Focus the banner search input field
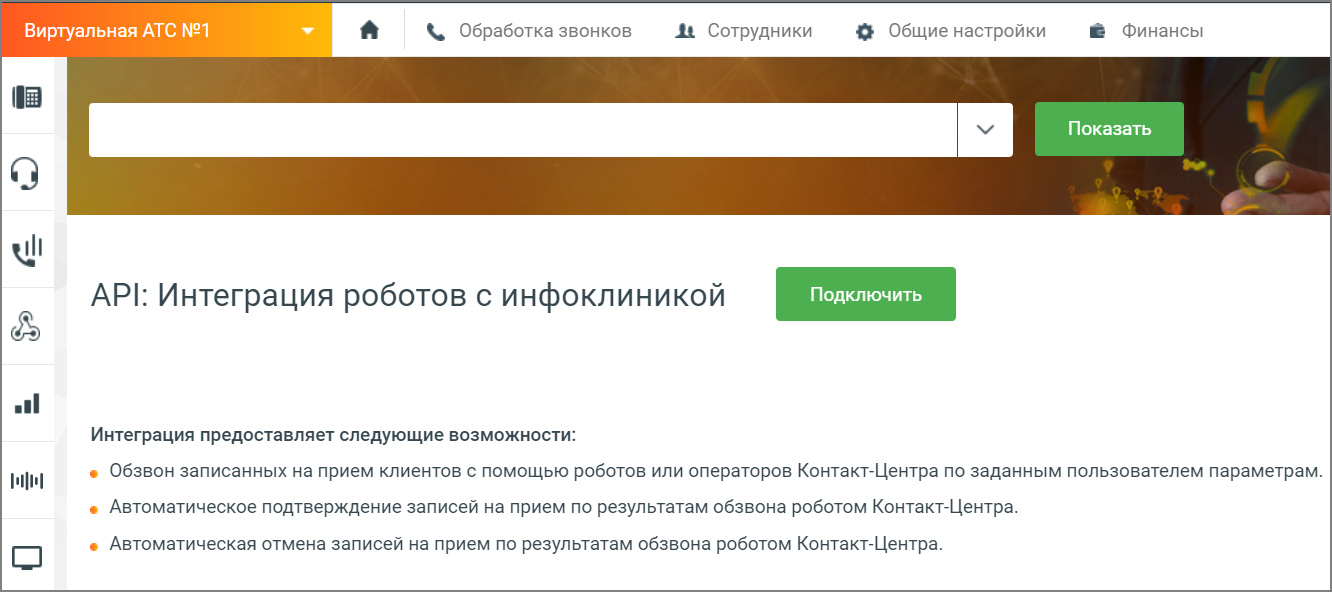This screenshot has width=1332, height=592. point(523,130)
